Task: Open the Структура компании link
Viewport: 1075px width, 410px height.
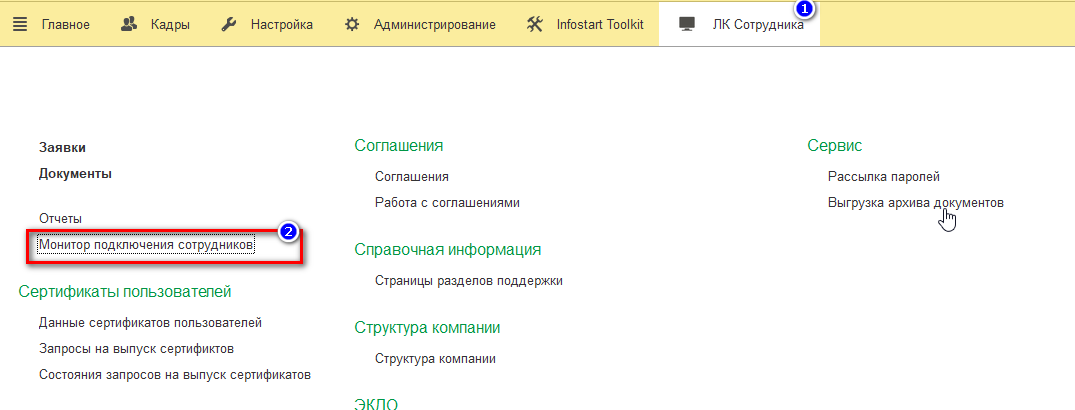Action: tap(435, 359)
